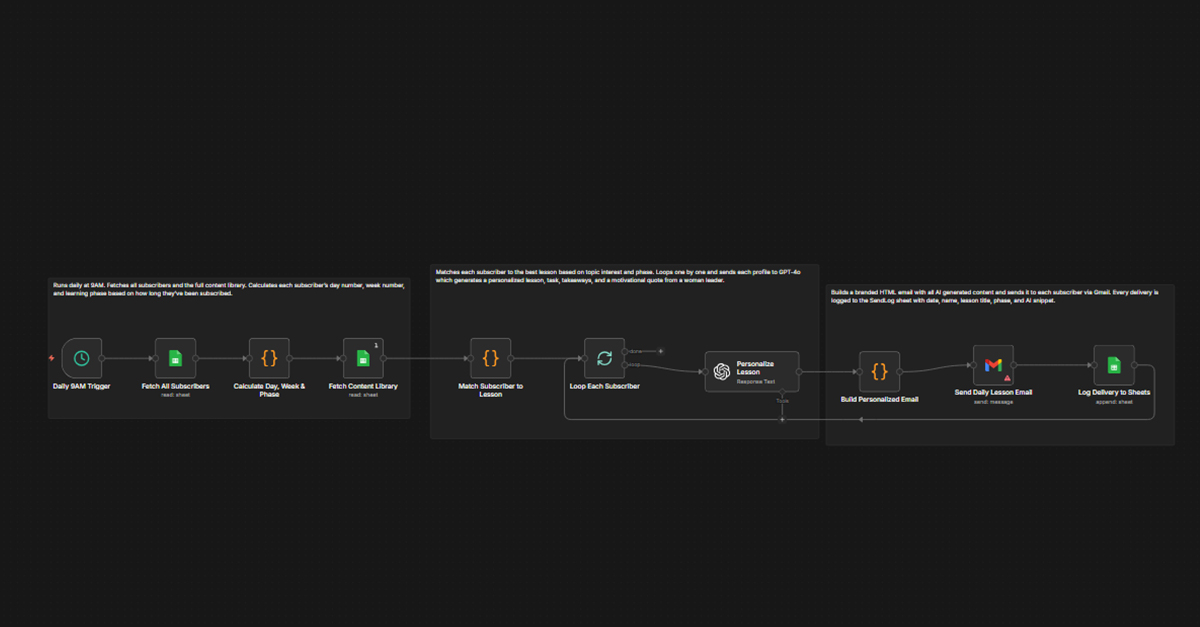1200x627 pixels.
Task: Click the output connector of Log Delivery to Sheets
Action: click(1134, 366)
